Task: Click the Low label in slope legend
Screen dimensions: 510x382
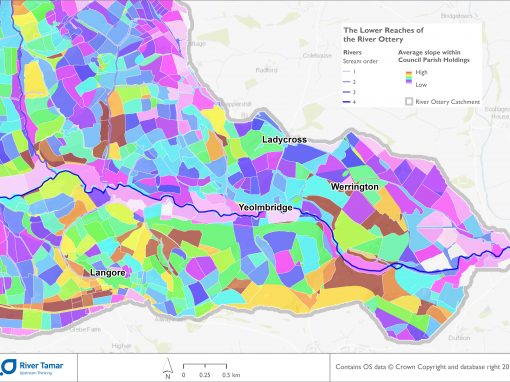Action: (x=421, y=85)
